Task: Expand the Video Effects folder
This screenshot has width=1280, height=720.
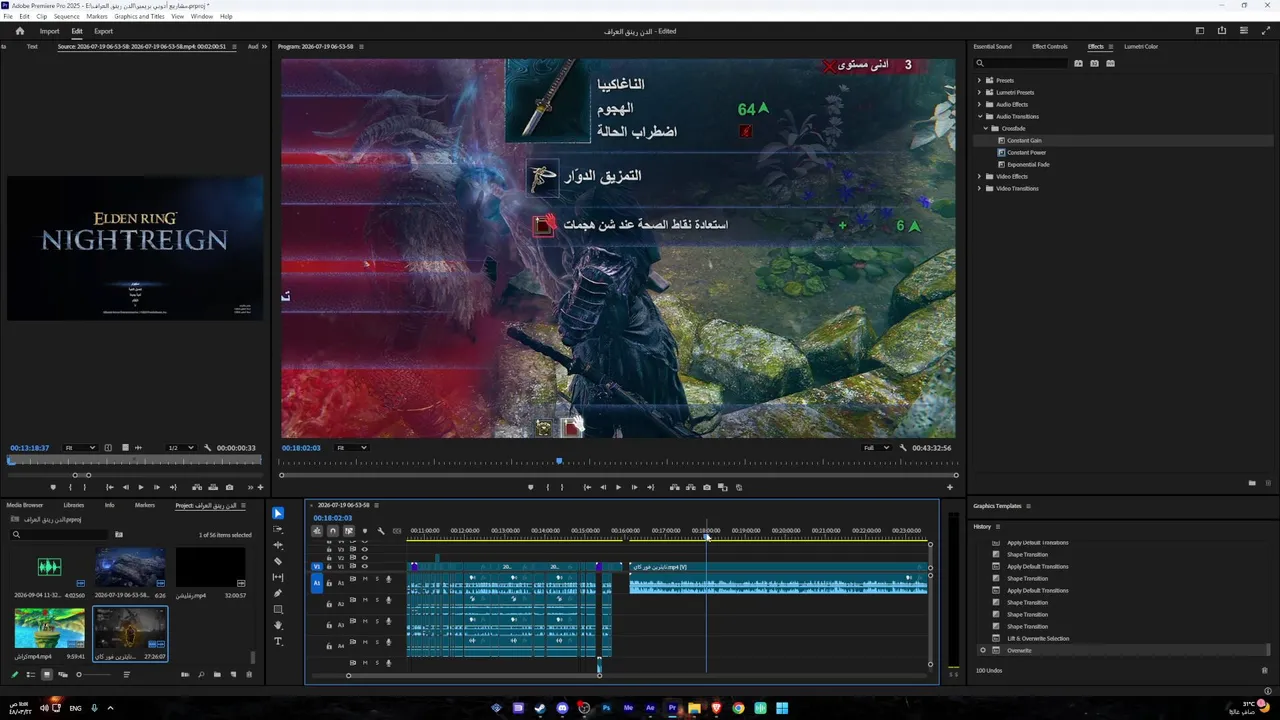Action: (979, 176)
